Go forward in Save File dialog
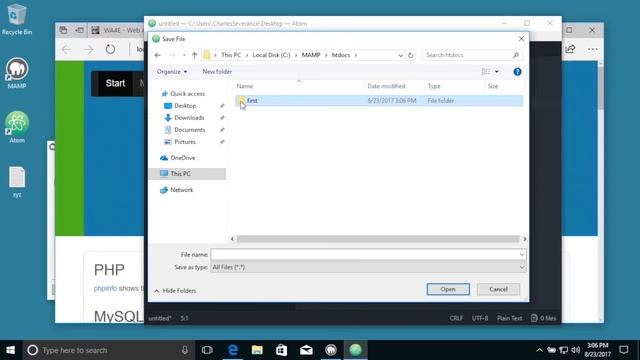 click(172, 55)
